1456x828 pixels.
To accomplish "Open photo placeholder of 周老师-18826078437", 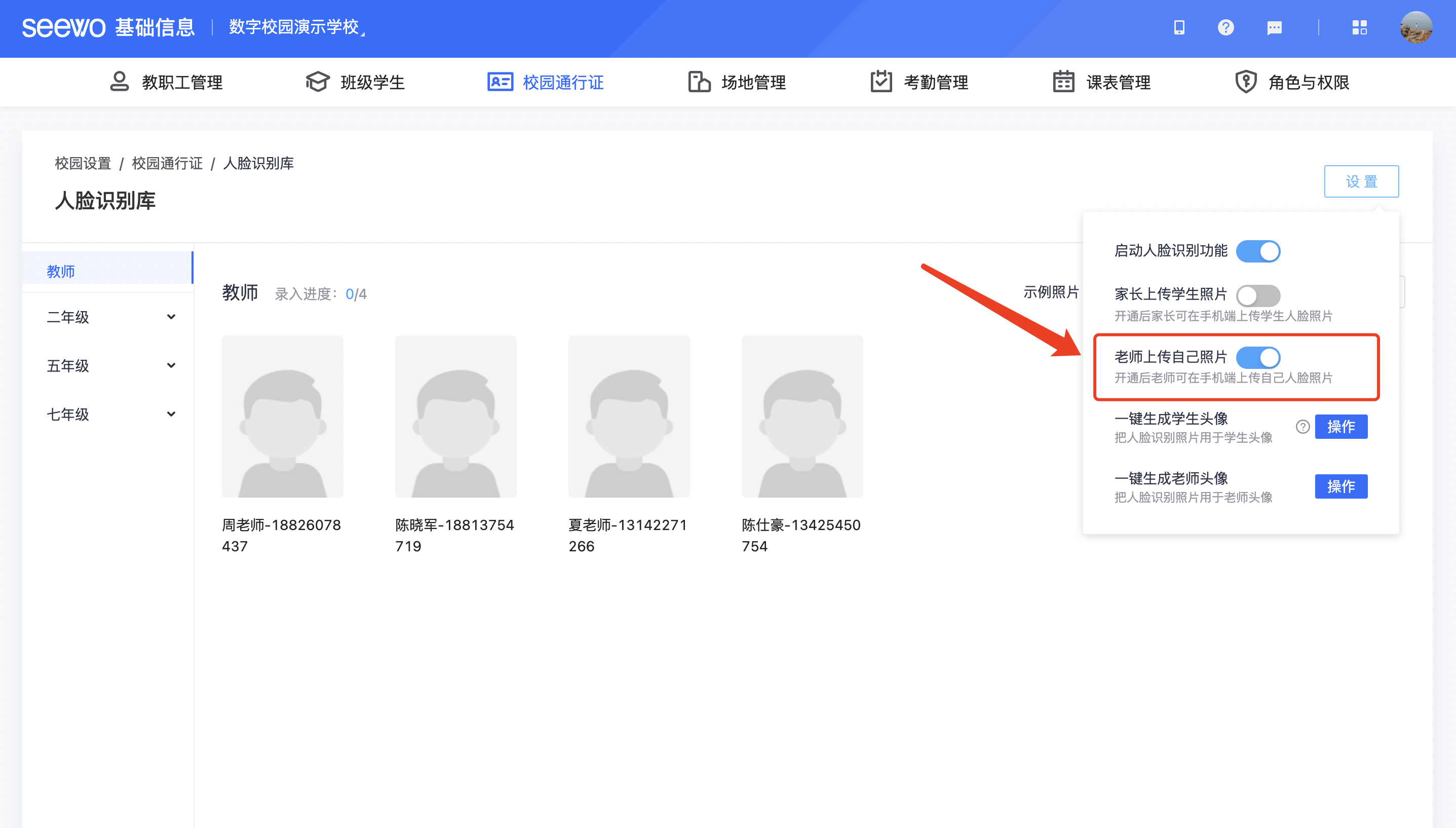I will click(283, 416).
